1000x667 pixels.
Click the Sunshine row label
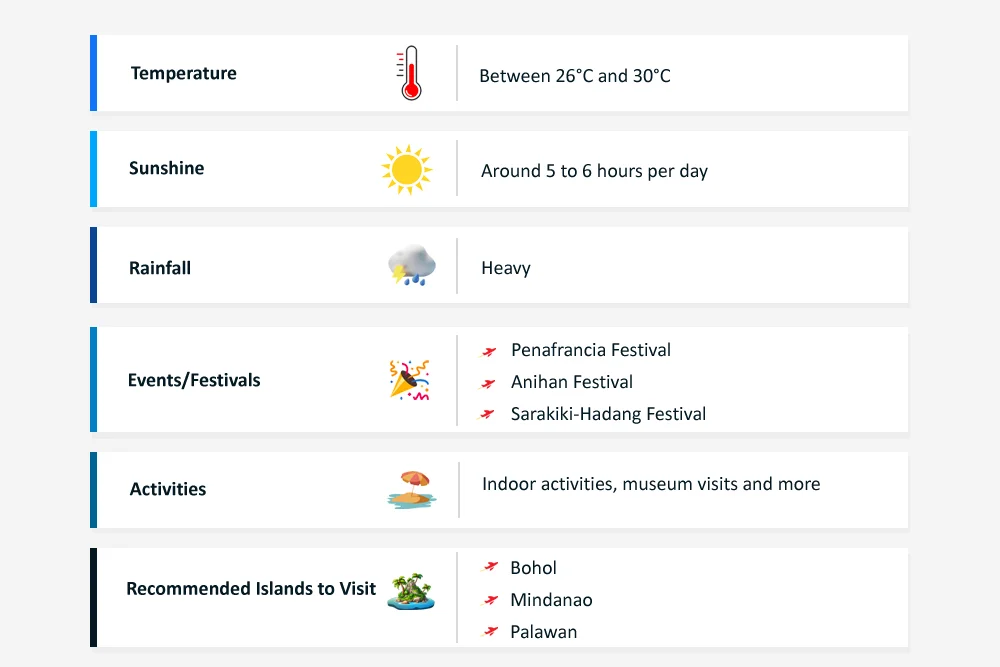tap(167, 169)
